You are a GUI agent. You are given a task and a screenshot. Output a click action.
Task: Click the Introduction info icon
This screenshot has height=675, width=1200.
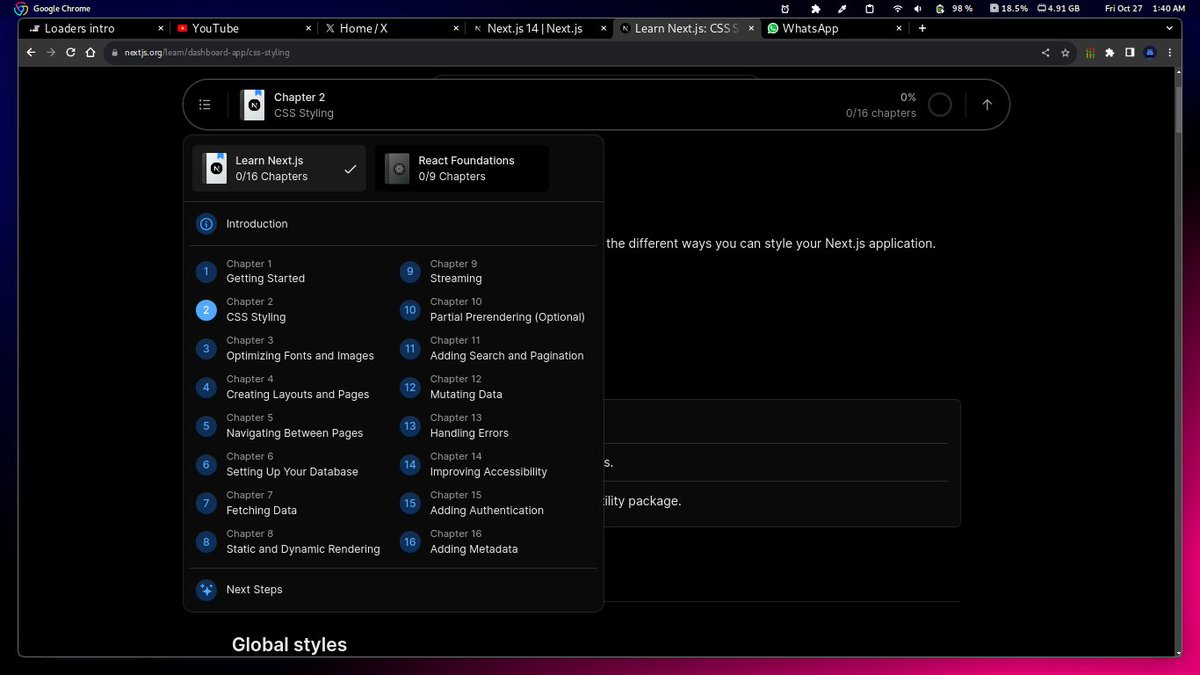206,224
